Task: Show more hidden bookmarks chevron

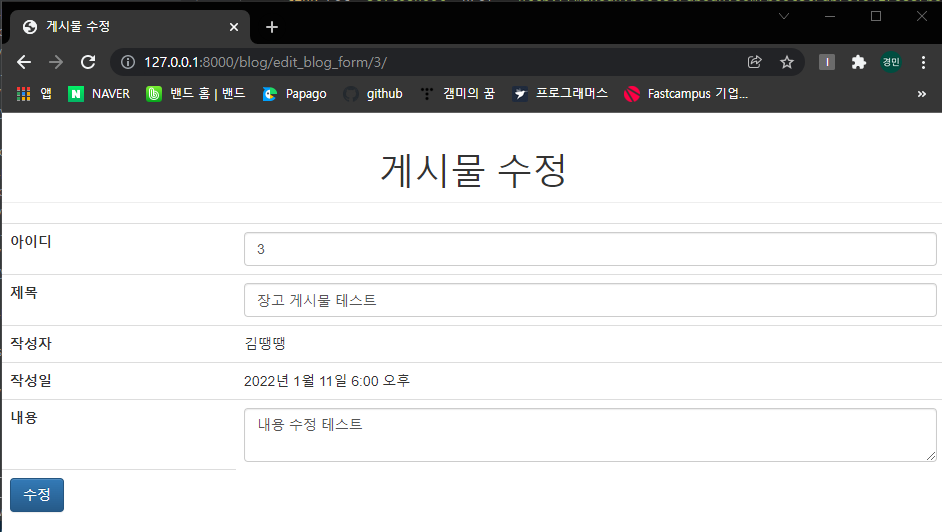Action: 922,94
